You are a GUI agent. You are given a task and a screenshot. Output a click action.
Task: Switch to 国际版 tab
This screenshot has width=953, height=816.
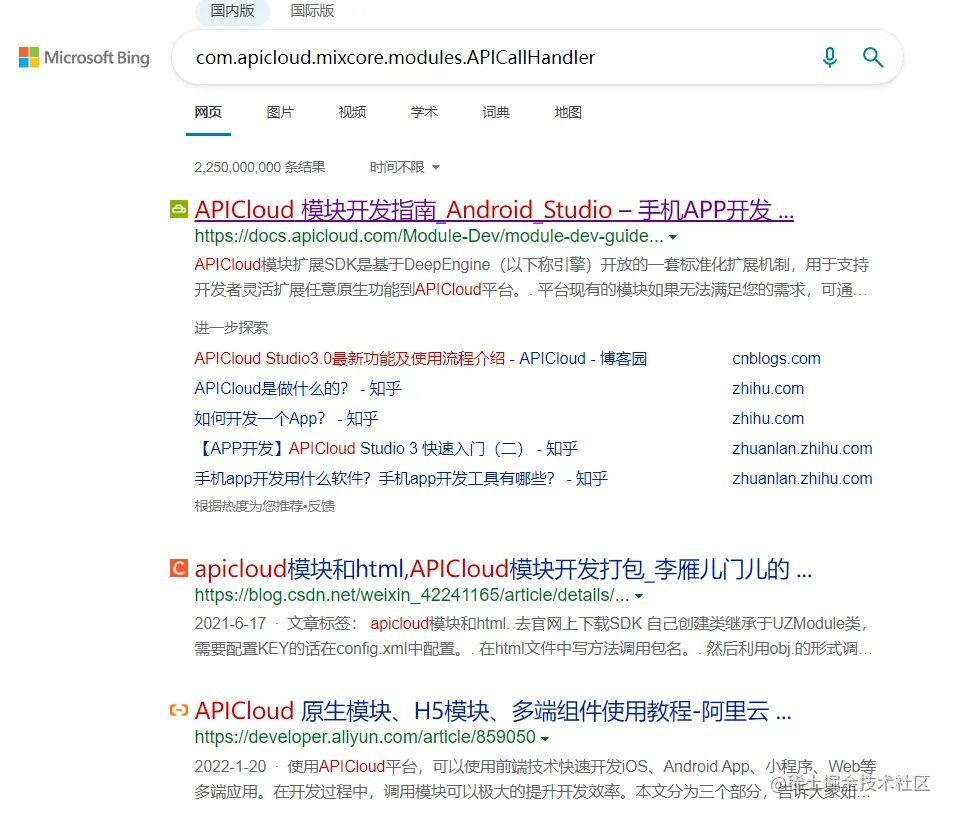pos(312,11)
